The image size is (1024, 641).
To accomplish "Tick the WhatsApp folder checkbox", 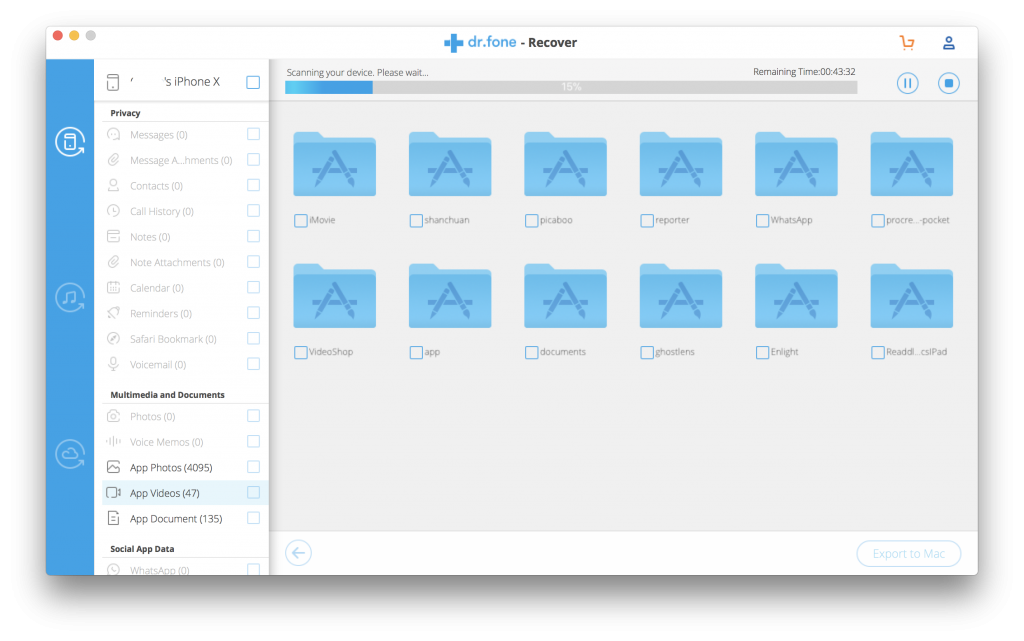I will point(762,221).
